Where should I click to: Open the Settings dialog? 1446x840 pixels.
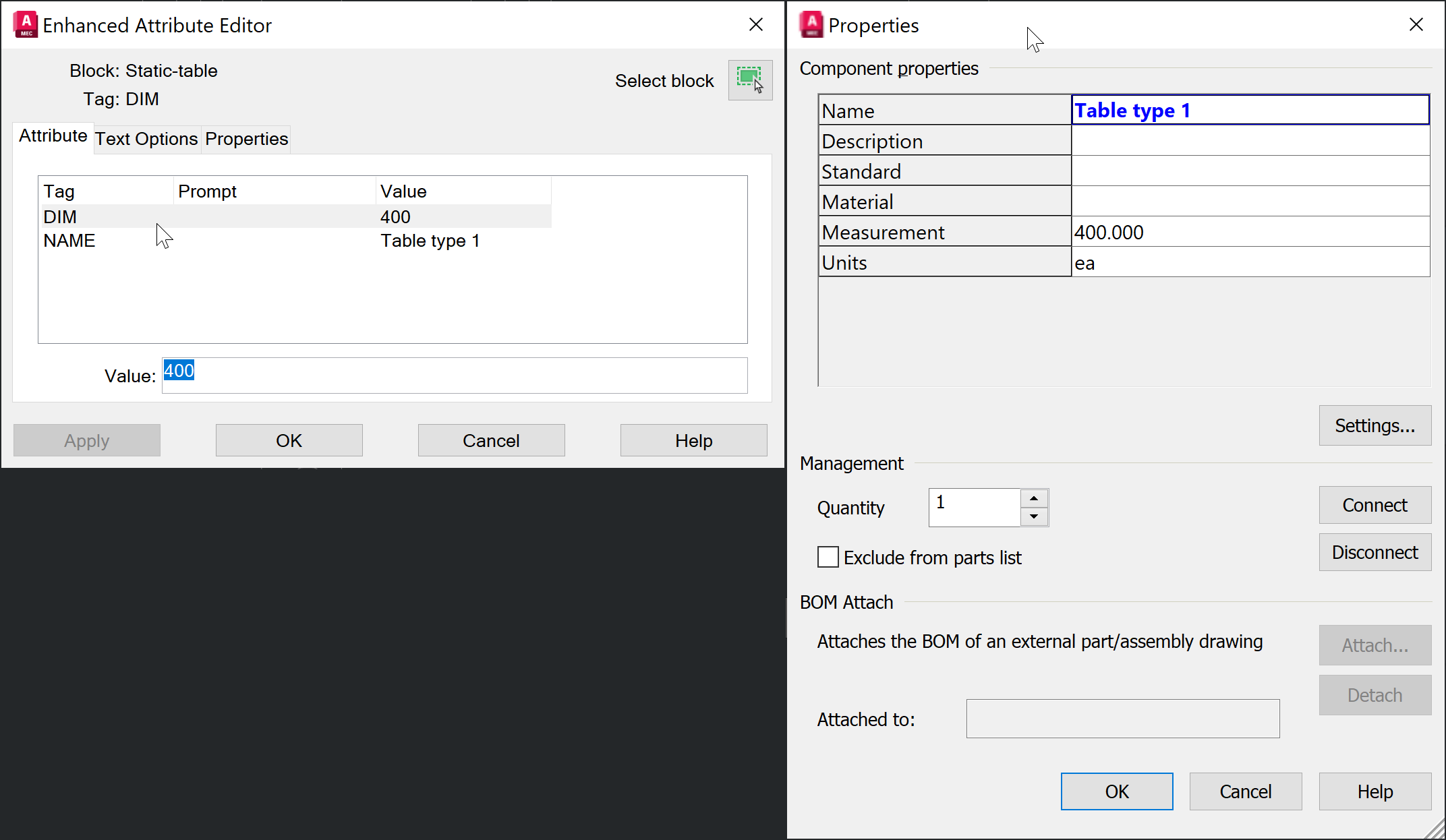(1375, 425)
